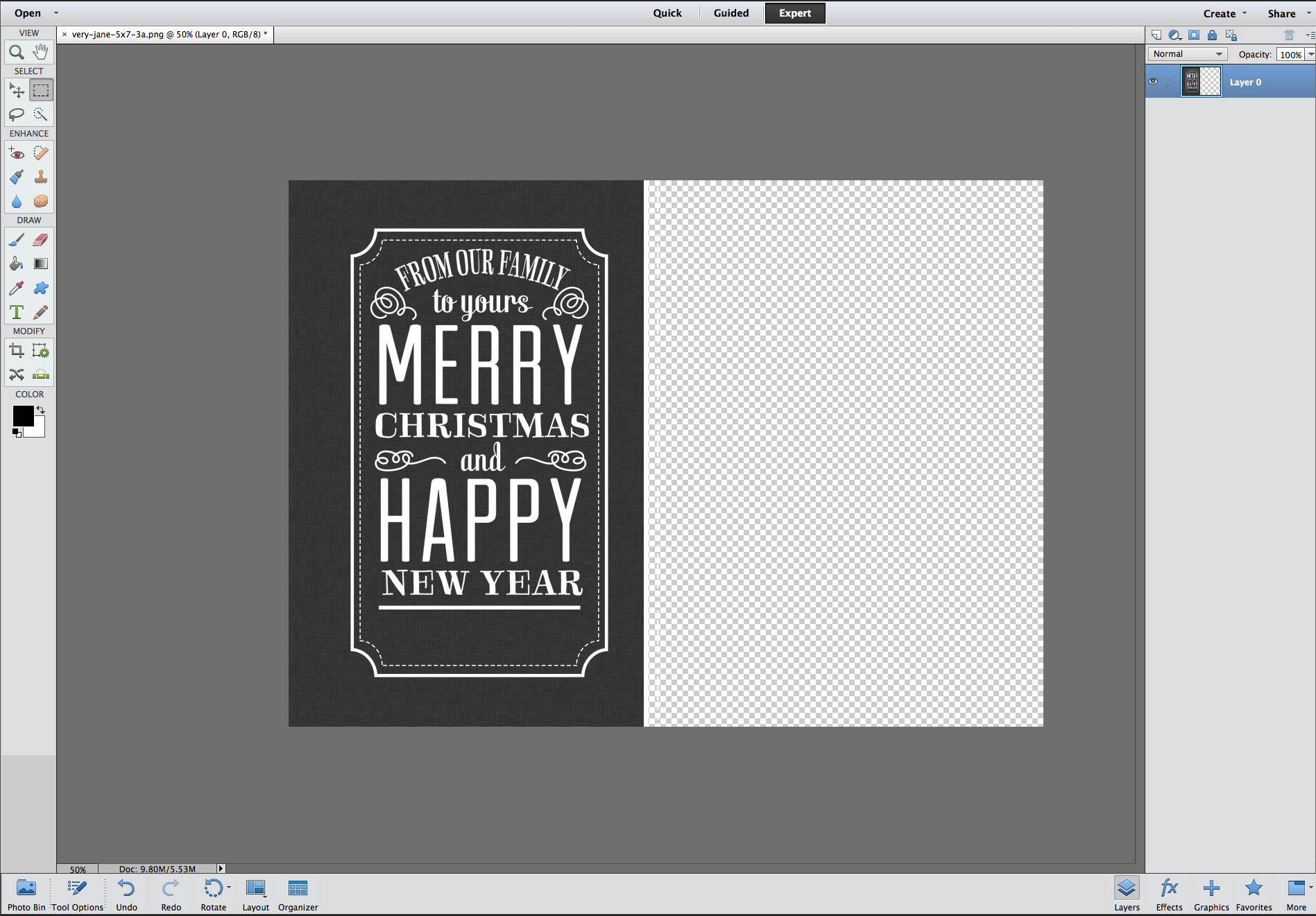Show the Layers panel
This screenshot has width=1316, height=916.
pos(1127,895)
